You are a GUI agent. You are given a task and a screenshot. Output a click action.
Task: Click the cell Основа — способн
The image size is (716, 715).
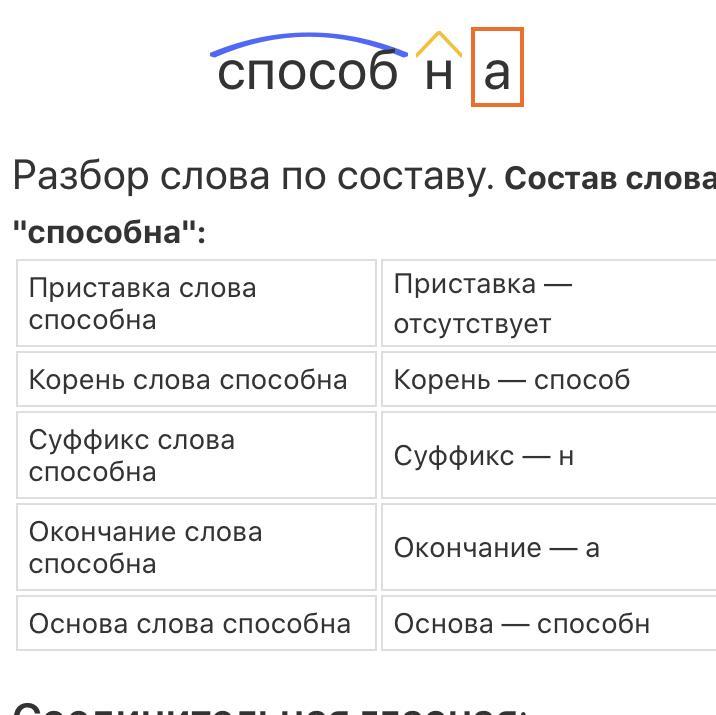pos(548,623)
